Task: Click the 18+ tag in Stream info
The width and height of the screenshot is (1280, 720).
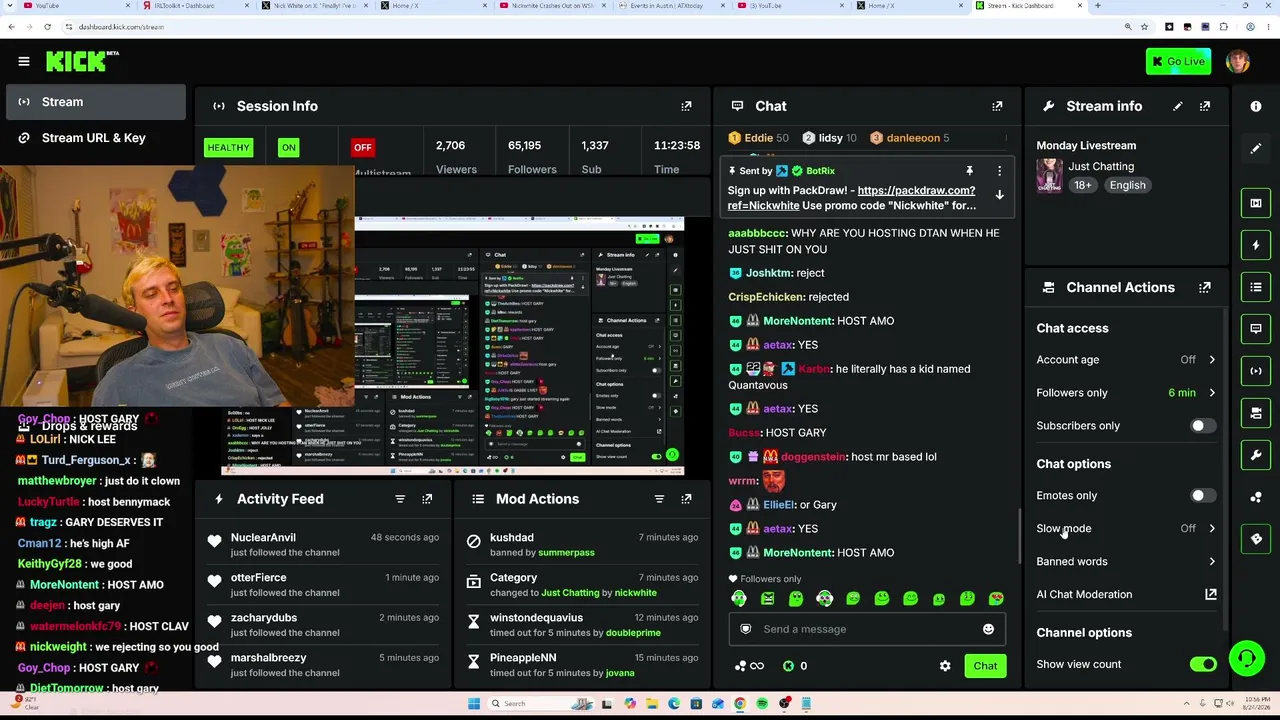Action: (1083, 185)
